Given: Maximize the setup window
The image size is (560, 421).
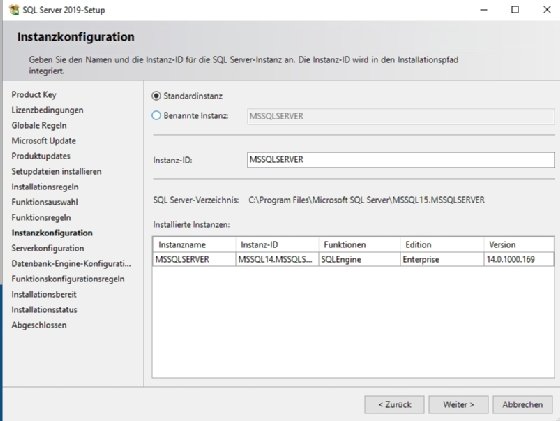Looking at the screenshot, I should pyautogui.click(x=515, y=10).
